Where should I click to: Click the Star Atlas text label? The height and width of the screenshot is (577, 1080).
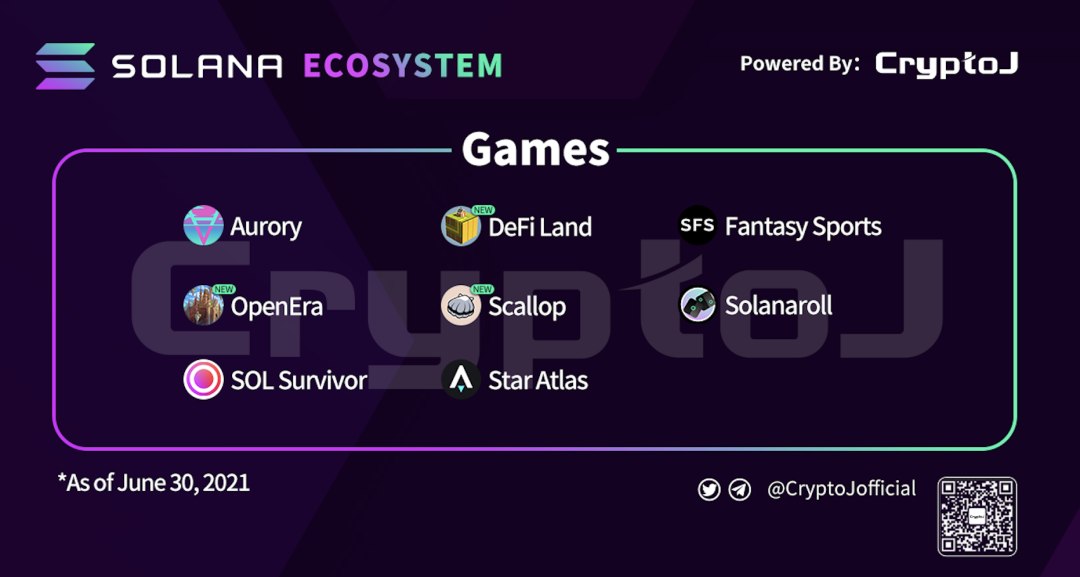pos(538,380)
